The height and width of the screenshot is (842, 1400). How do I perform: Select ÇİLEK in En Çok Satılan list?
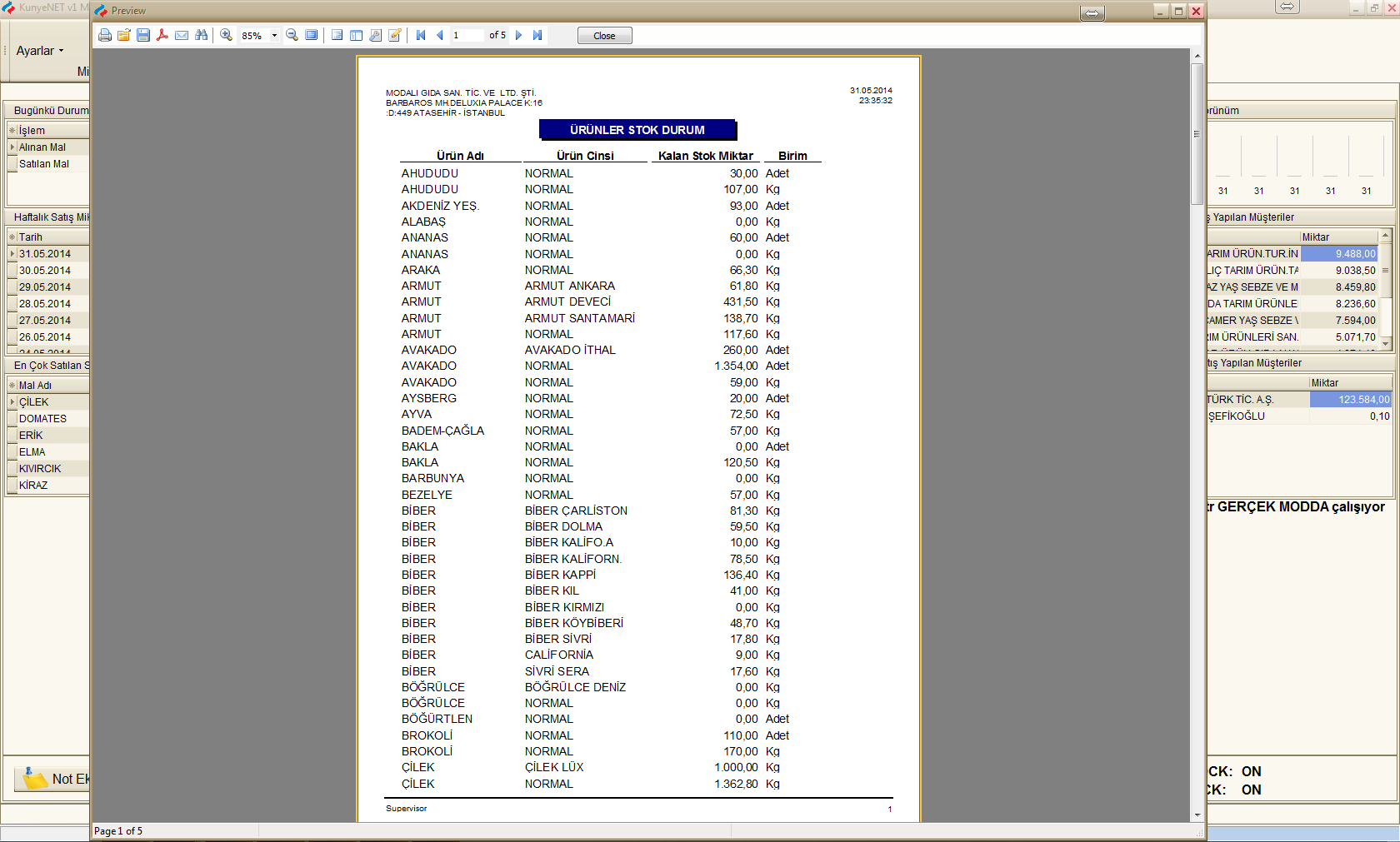[x=48, y=402]
